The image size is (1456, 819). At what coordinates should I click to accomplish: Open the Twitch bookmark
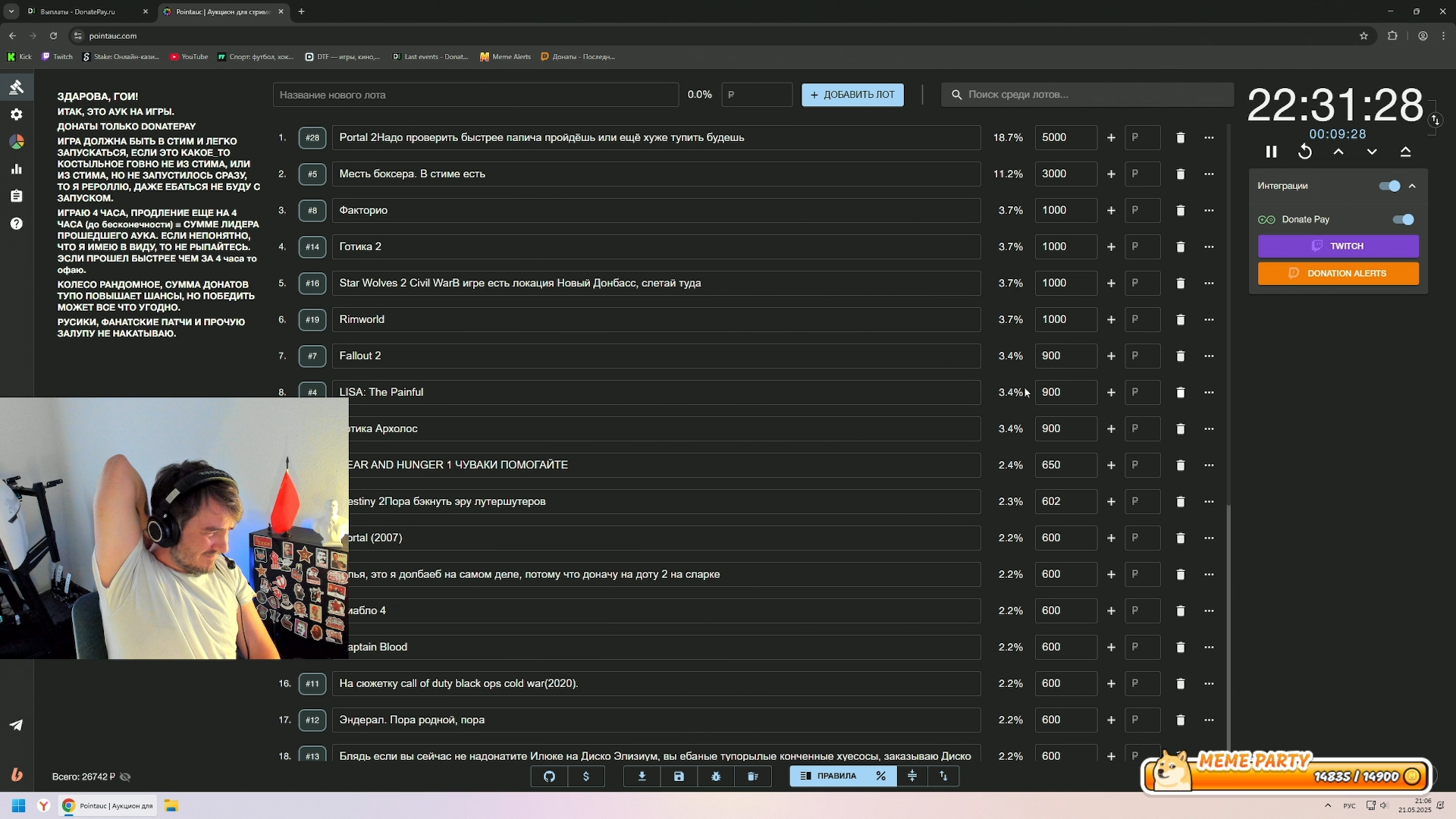tap(58, 57)
